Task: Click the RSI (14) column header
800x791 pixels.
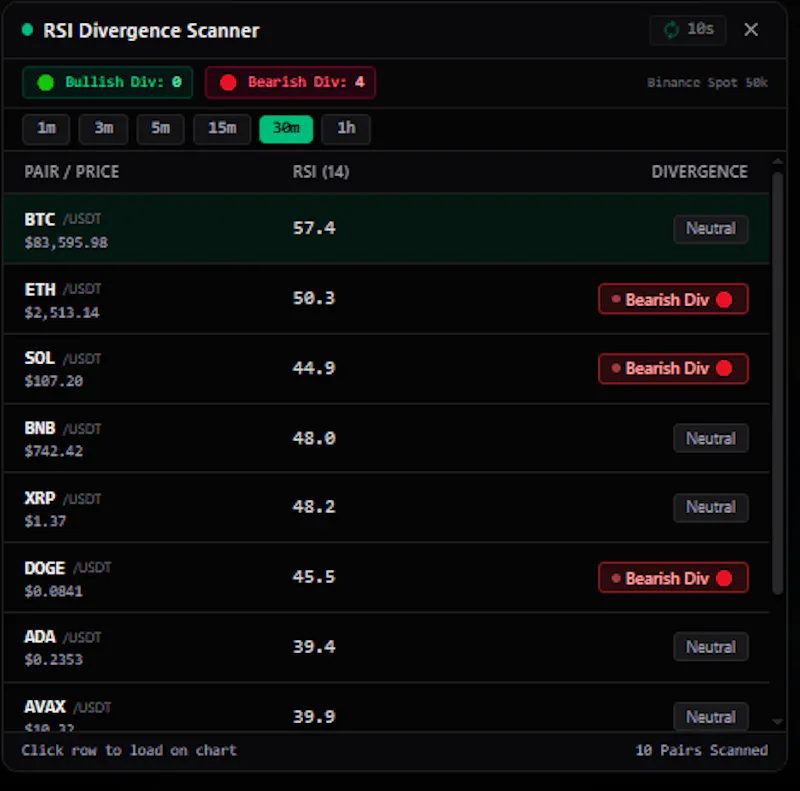Action: click(x=321, y=172)
